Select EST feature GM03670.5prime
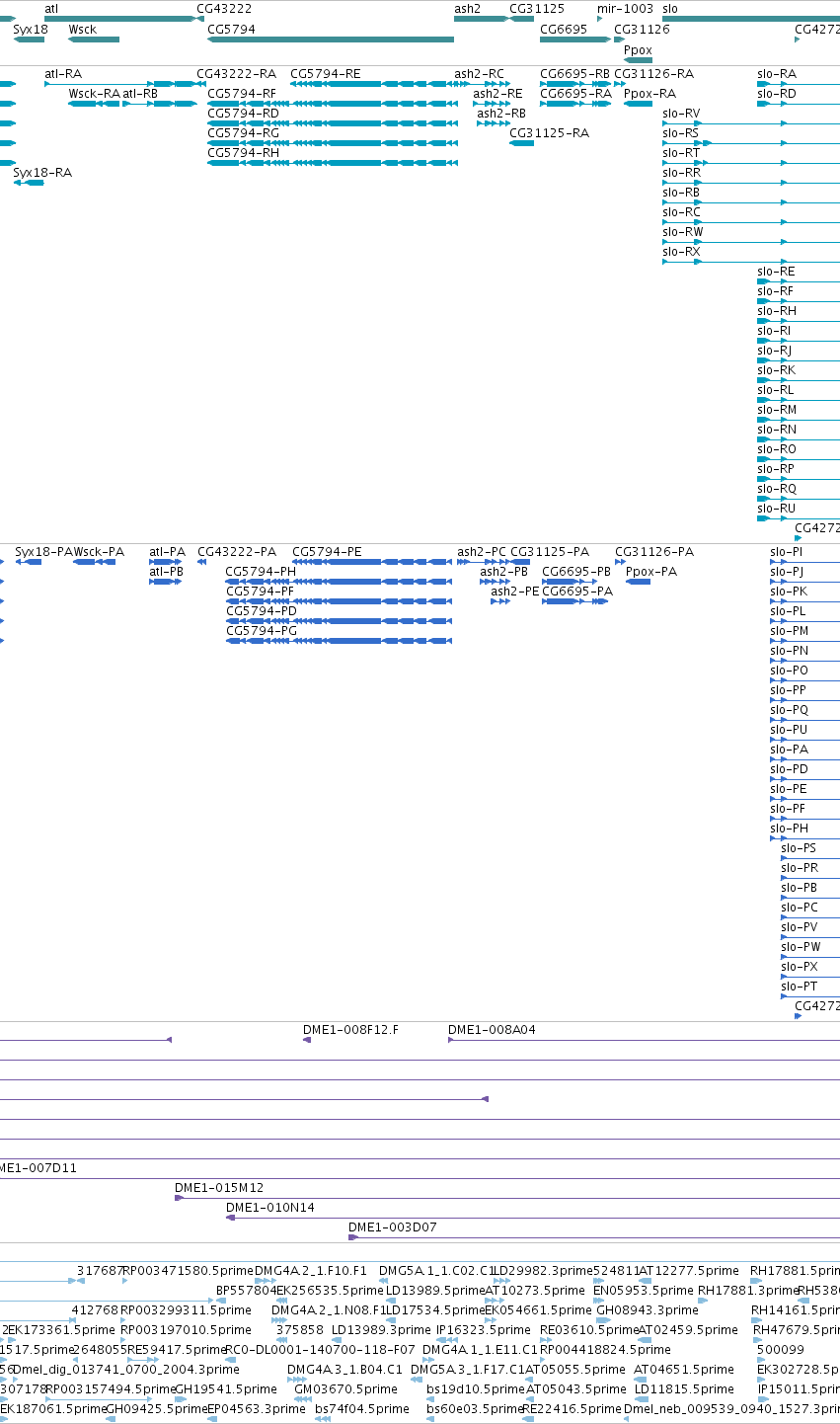The width and height of the screenshot is (840, 1424). pos(345,1389)
